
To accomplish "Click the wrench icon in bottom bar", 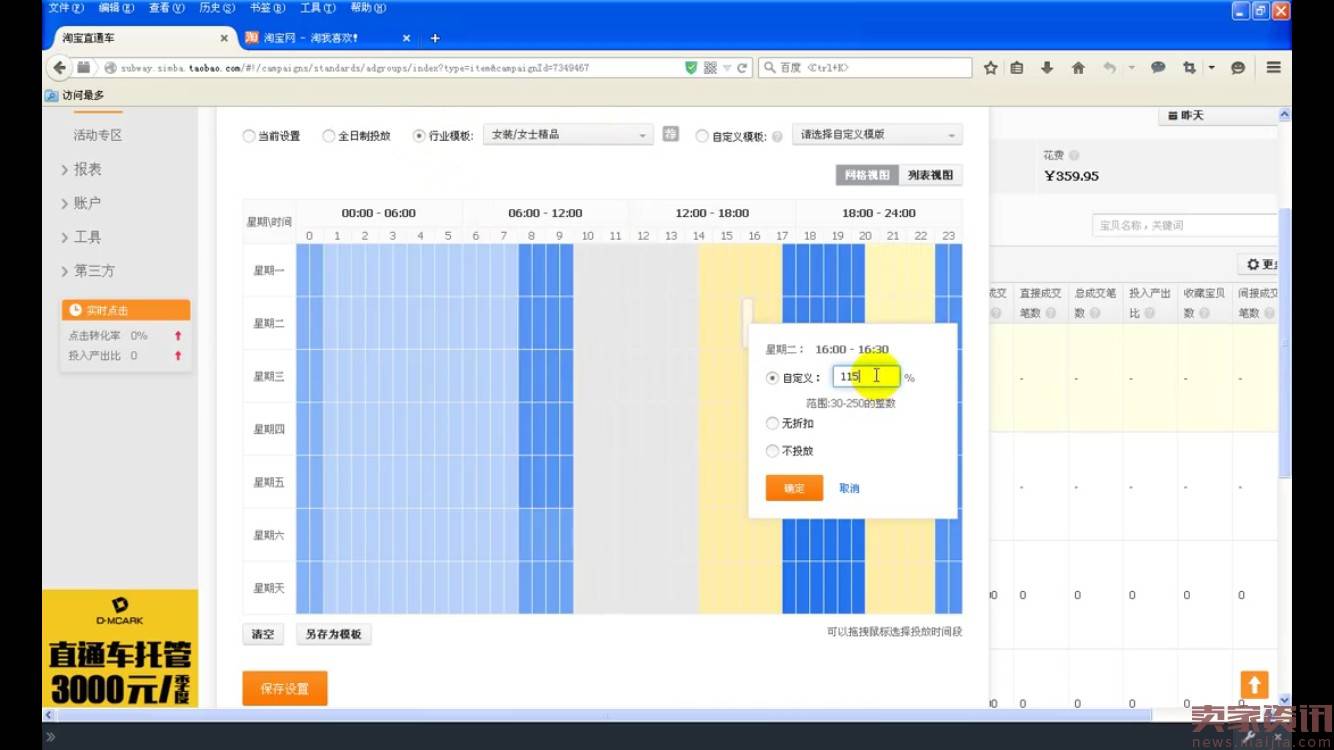I will [x=1249, y=736].
